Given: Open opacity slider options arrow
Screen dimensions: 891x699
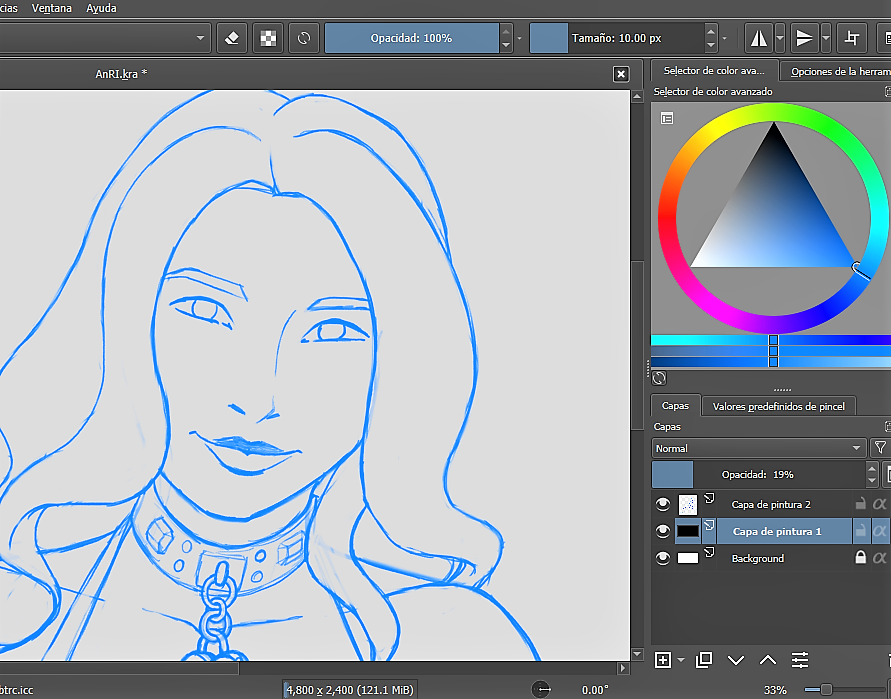Looking at the screenshot, I should (519, 39).
